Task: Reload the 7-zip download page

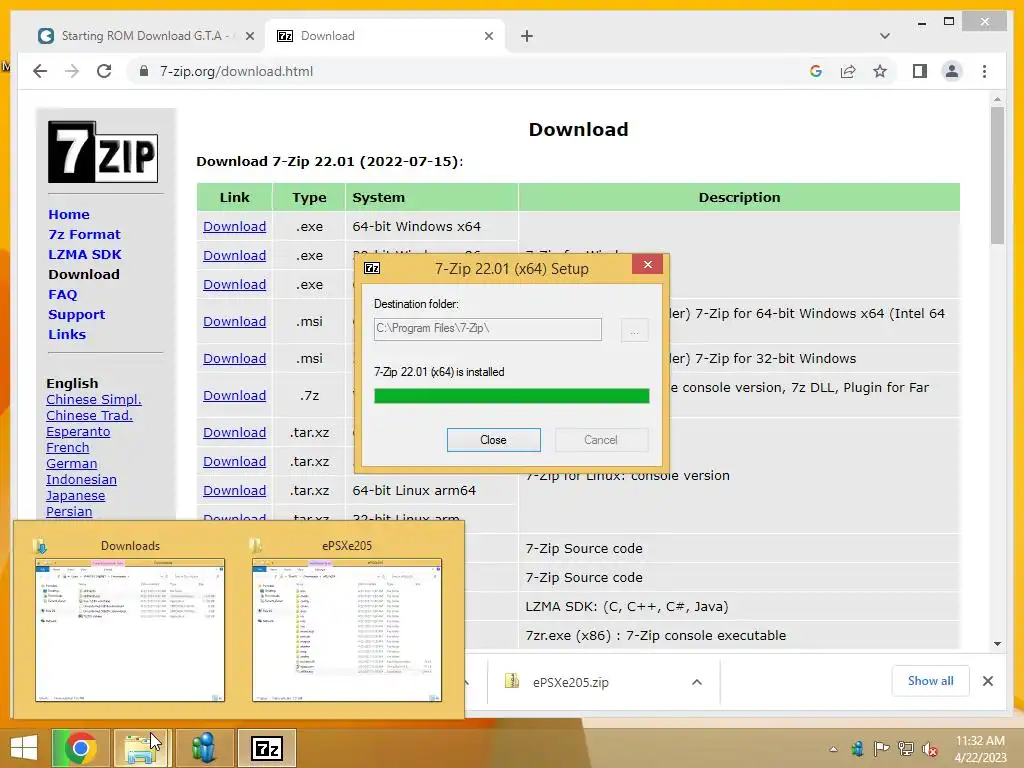Action: pyautogui.click(x=104, y=71)
